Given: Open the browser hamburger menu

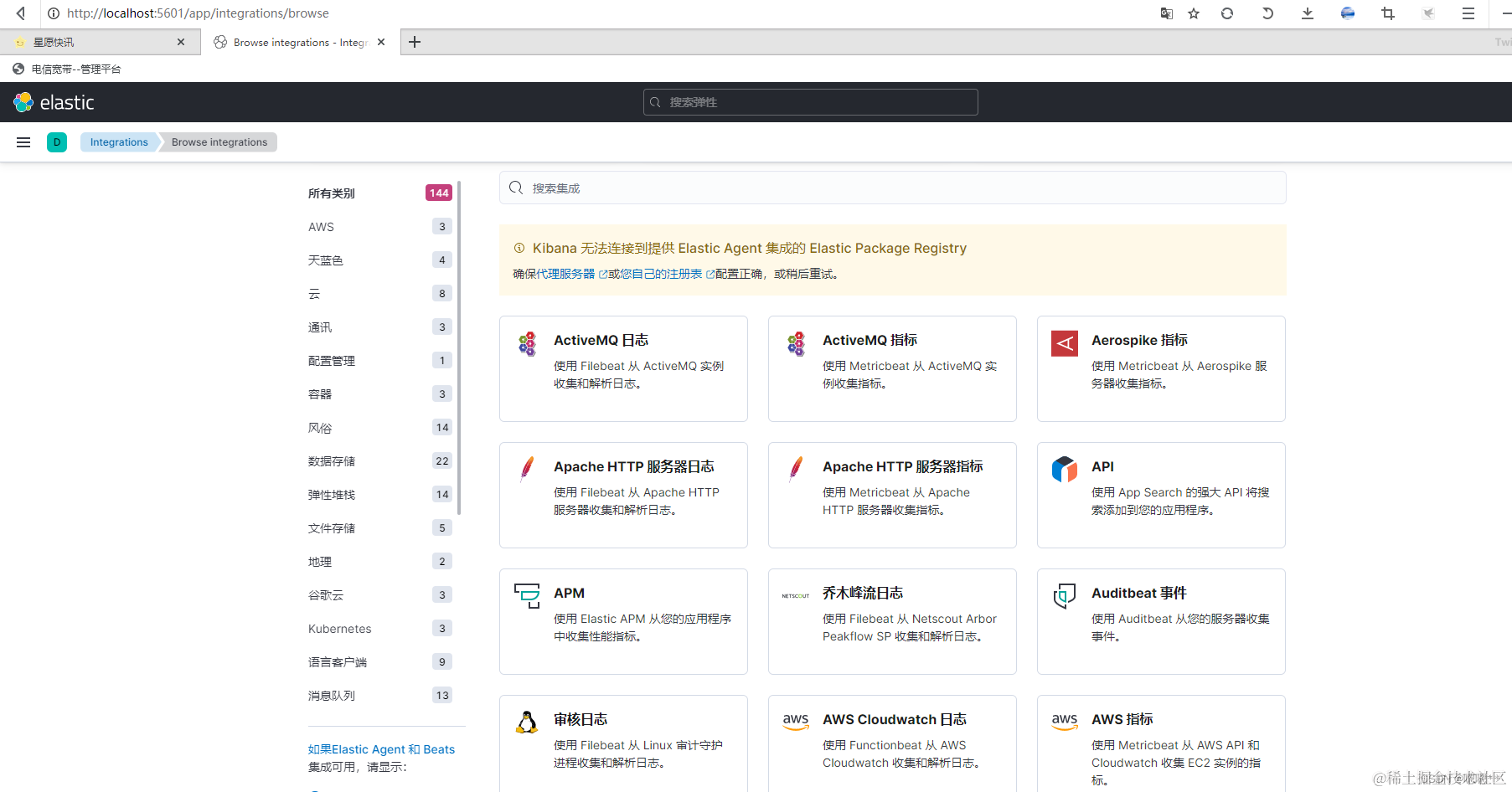Looking at the screenshot, I should point(1468,13).
